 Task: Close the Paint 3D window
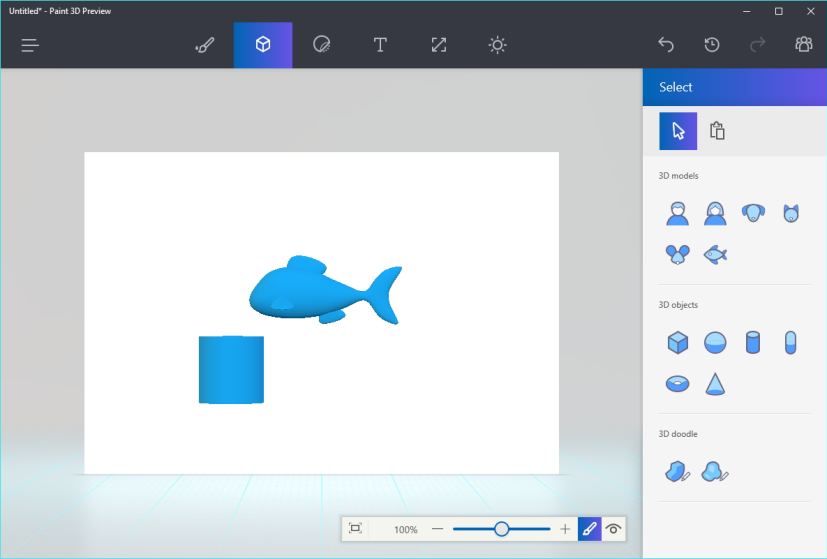(811, 11)
